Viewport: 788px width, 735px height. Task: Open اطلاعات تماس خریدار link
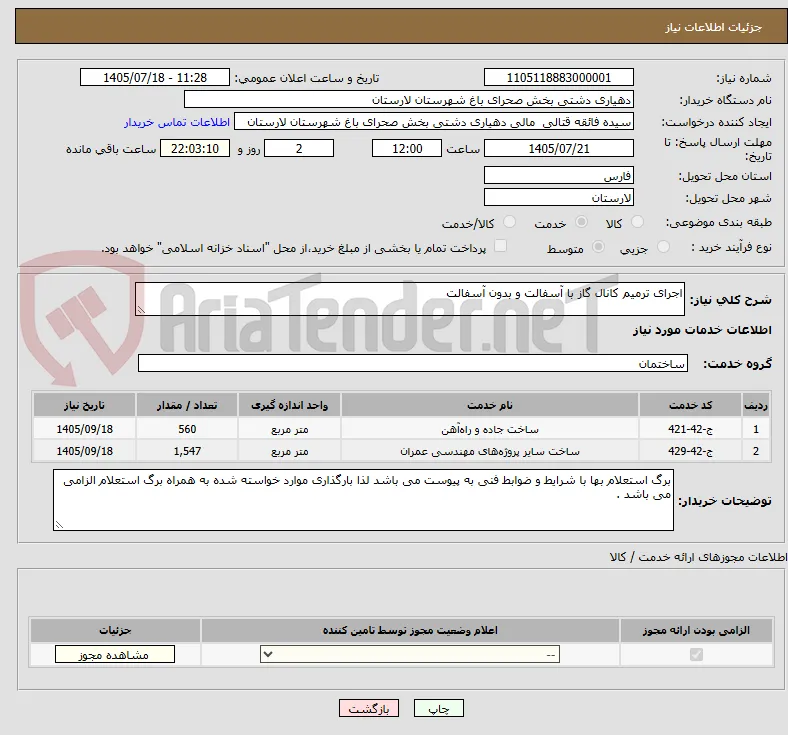177,122
